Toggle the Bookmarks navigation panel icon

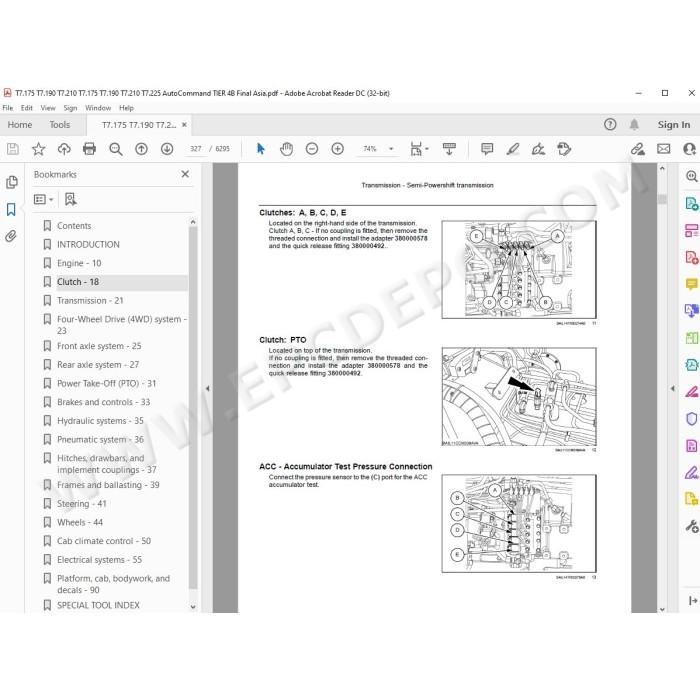(x=11, y=209)
